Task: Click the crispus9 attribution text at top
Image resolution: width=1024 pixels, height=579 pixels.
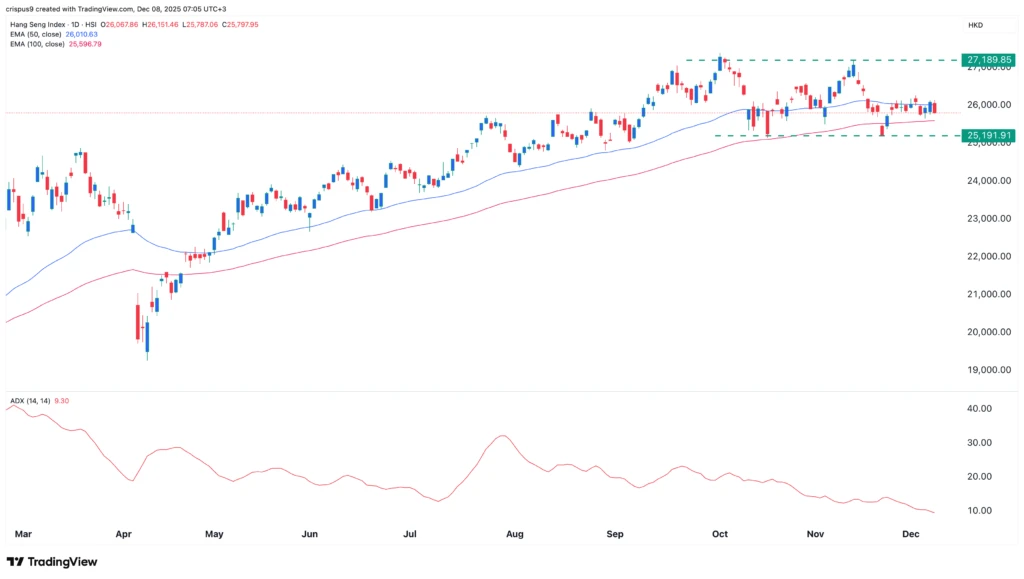Action: tap(20, 6)
